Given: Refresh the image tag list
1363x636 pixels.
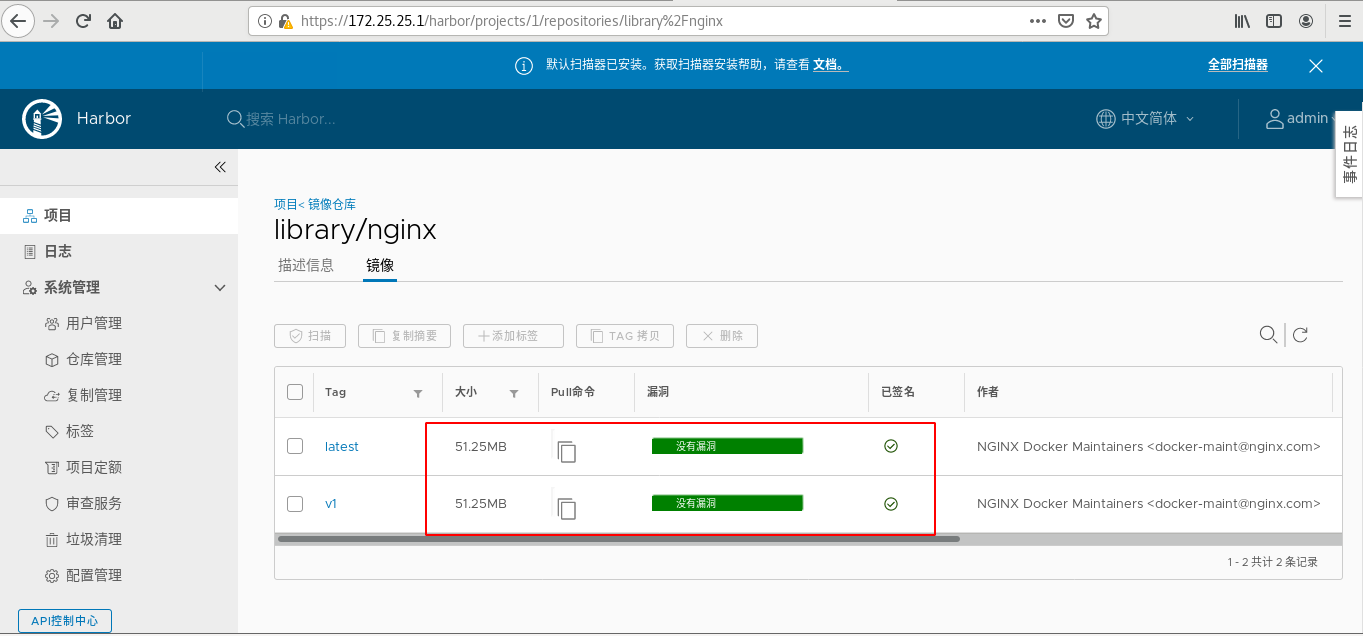Looking at the screenshot, I should (1300, 335).
